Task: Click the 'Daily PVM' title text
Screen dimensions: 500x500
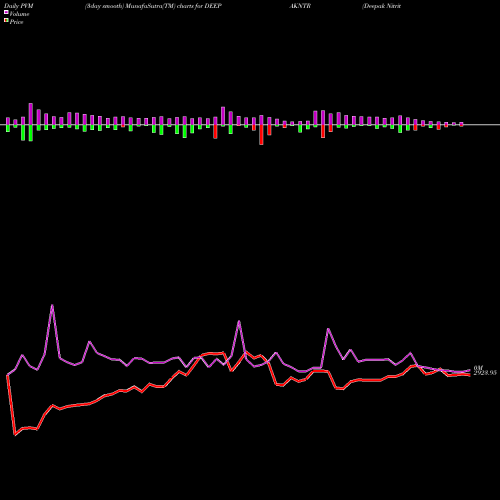Action: pyautogui.click(x=18, y=6)
